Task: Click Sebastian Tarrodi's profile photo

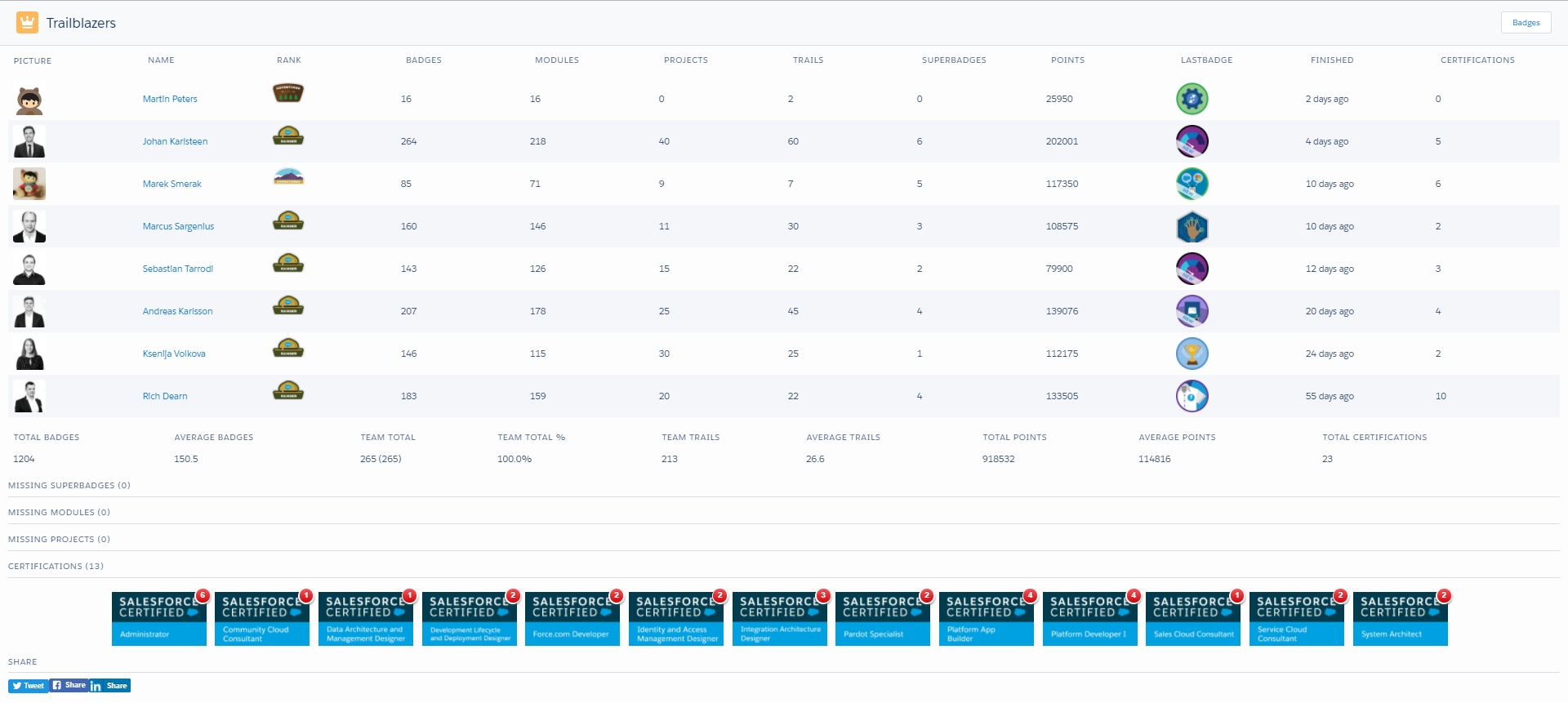Action: point(29,269)
